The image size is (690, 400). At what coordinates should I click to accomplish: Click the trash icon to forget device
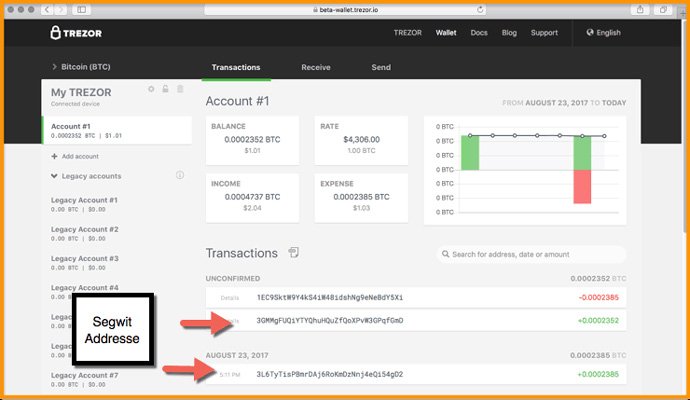(180, 89)
